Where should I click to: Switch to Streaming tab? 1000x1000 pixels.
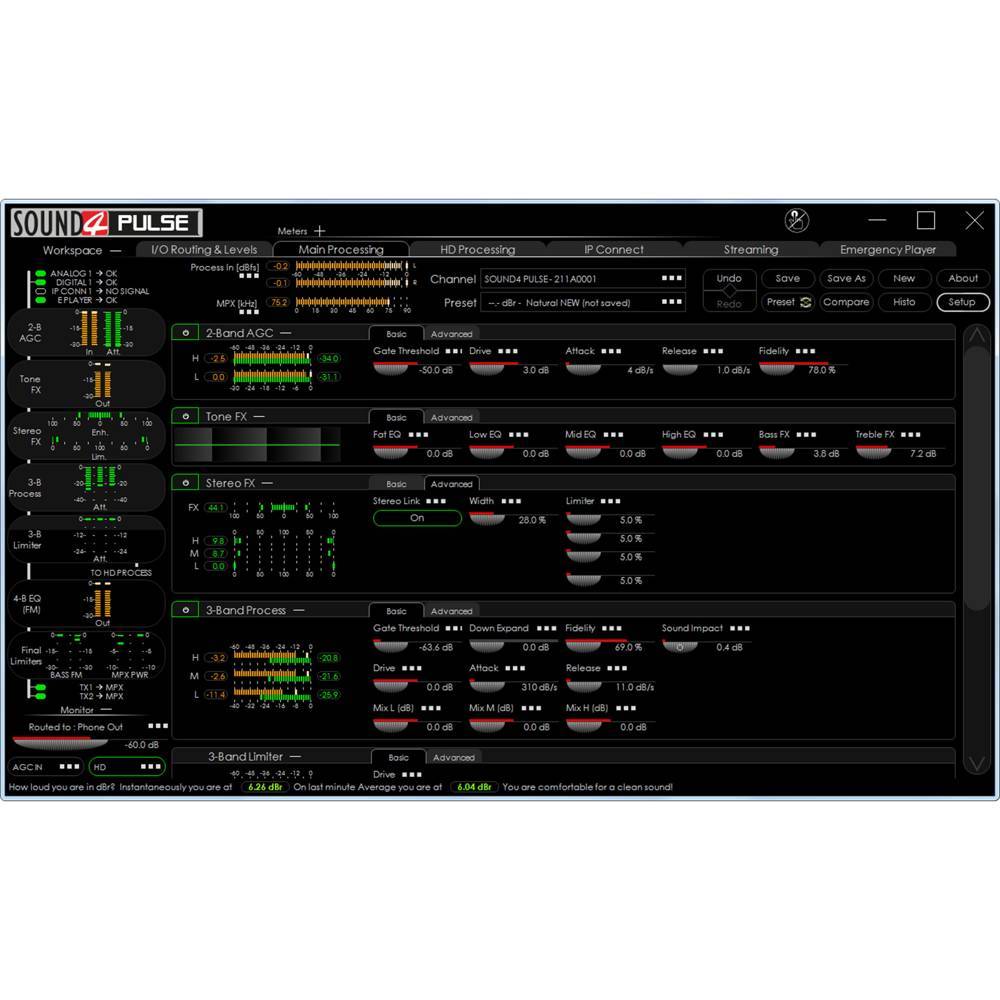click(x=751, y=249)
